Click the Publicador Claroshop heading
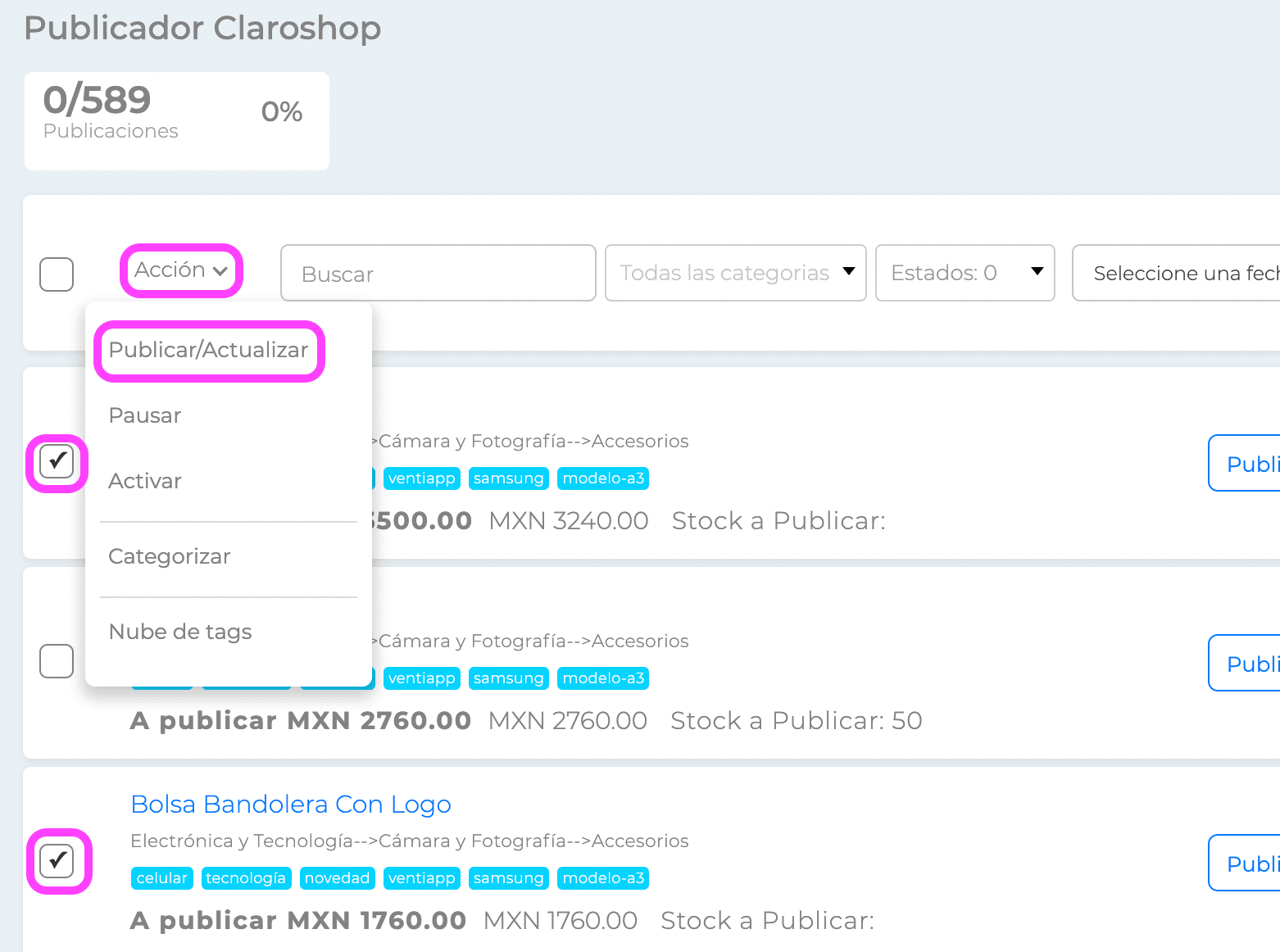The height and width of the screenshot is (952, 1280). [202, 29]
